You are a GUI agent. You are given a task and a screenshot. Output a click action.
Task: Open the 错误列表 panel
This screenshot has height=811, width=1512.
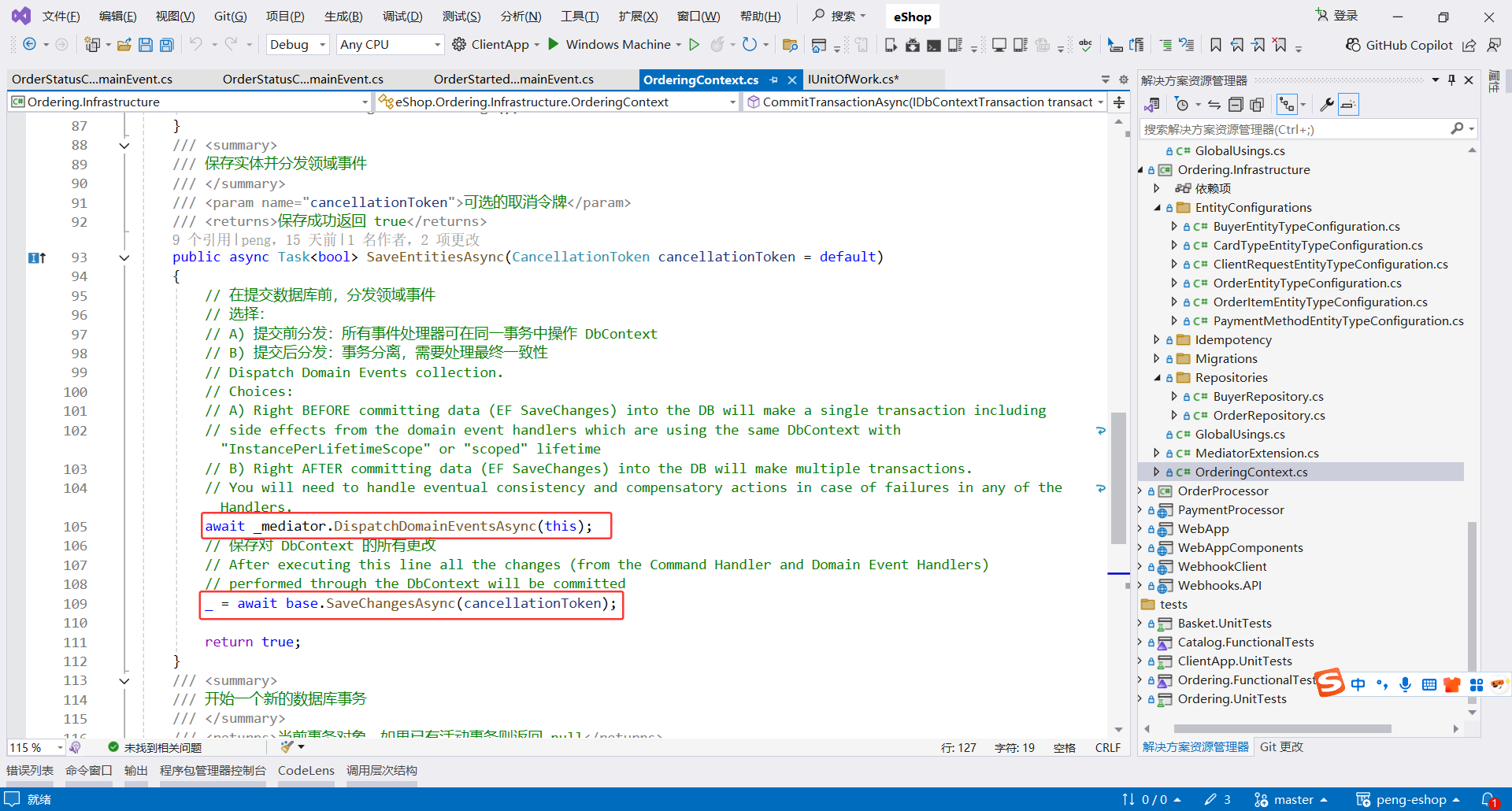30,771
